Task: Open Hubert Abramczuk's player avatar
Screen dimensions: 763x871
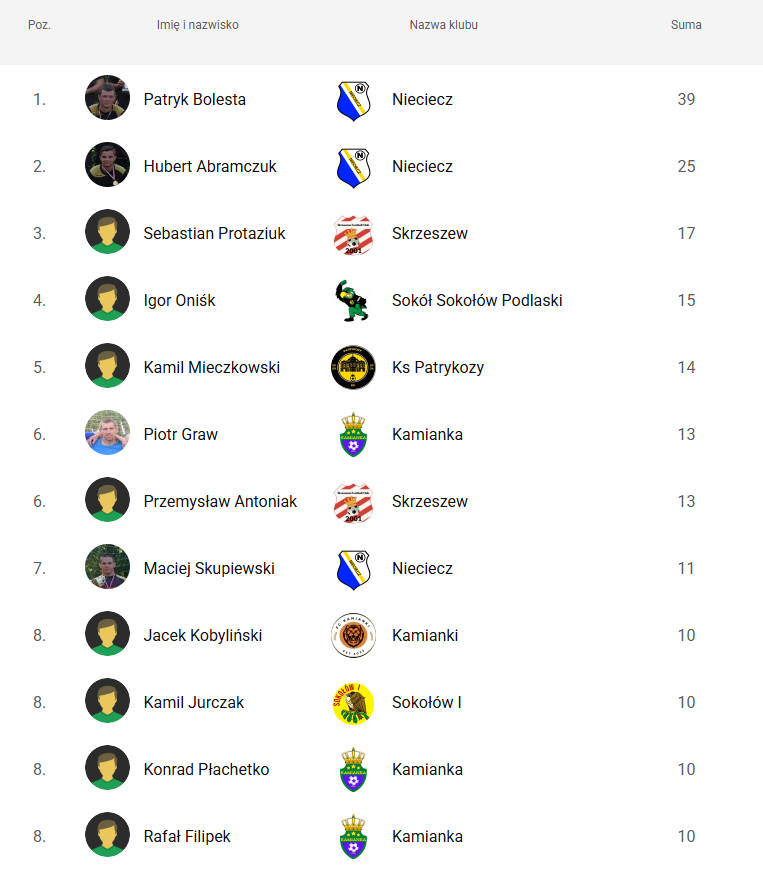Action: point(107,165)
